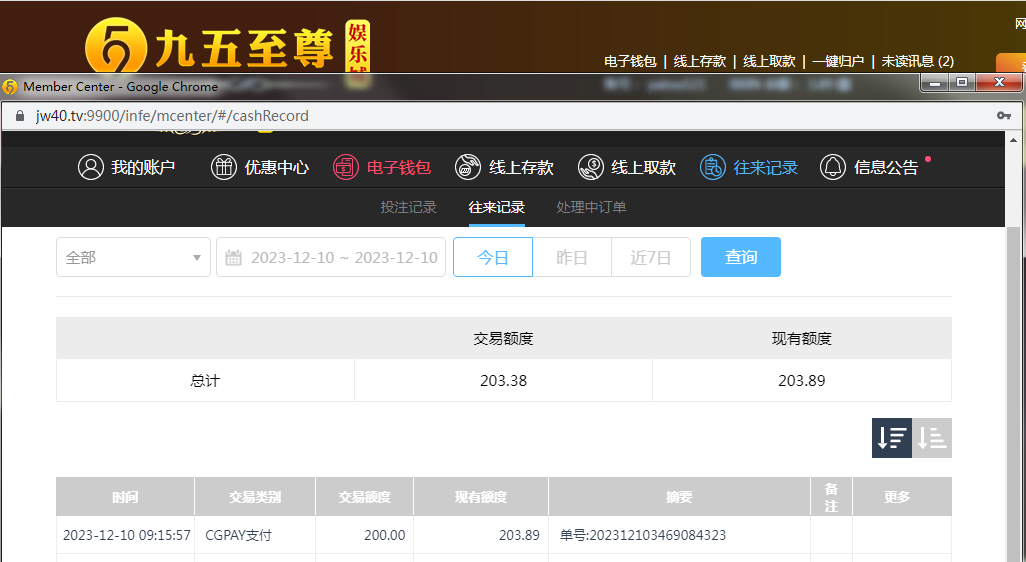Click the 203.38 total transaction amount

(503, 380)
